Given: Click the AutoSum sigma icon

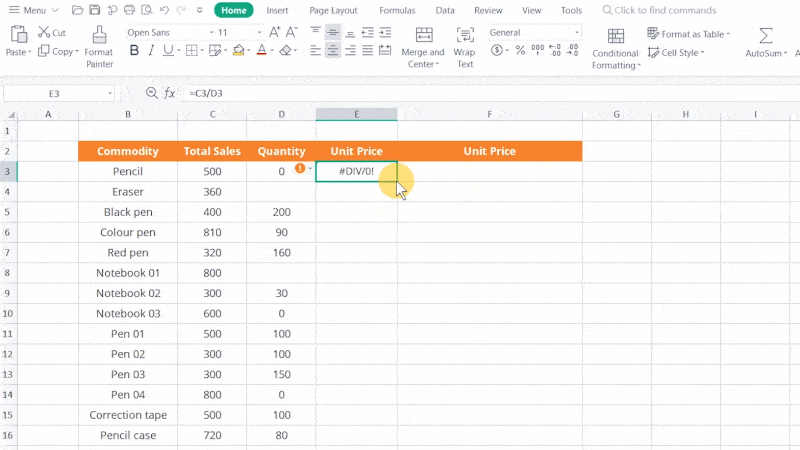Looking at the screenshot, I should tap(765, 36).
